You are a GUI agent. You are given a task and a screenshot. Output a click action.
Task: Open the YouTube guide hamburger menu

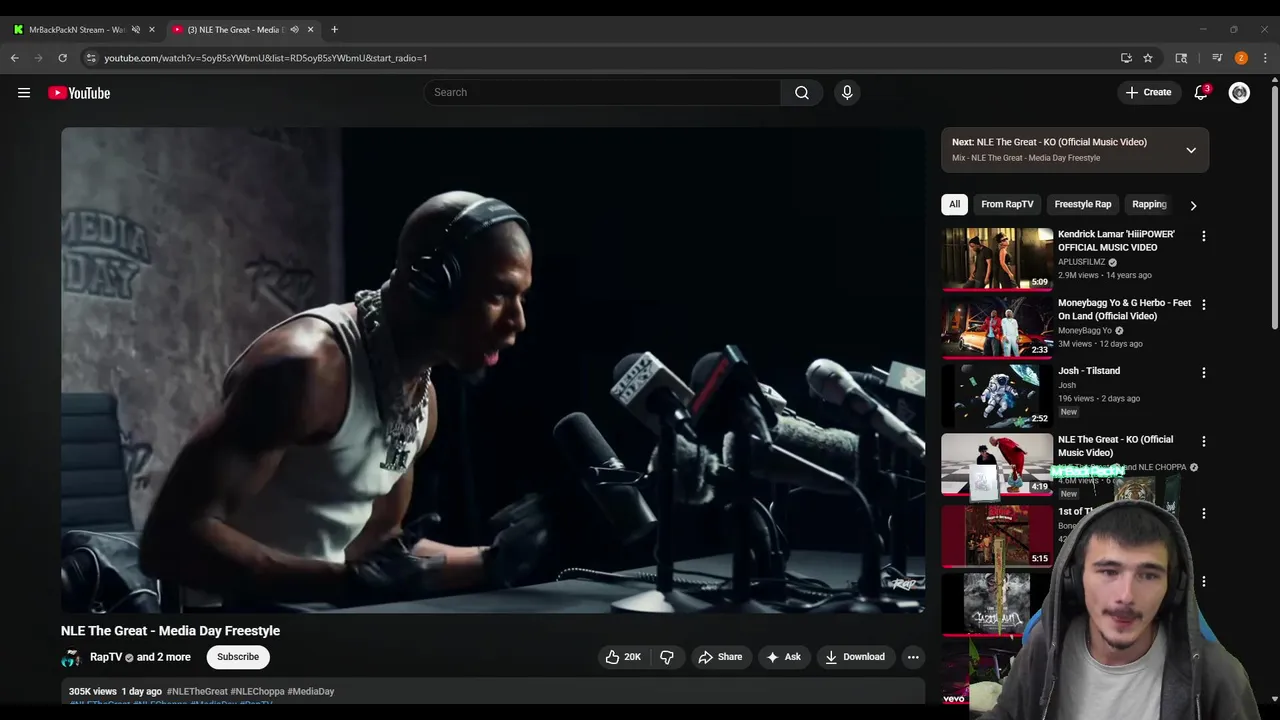[24, 93]
